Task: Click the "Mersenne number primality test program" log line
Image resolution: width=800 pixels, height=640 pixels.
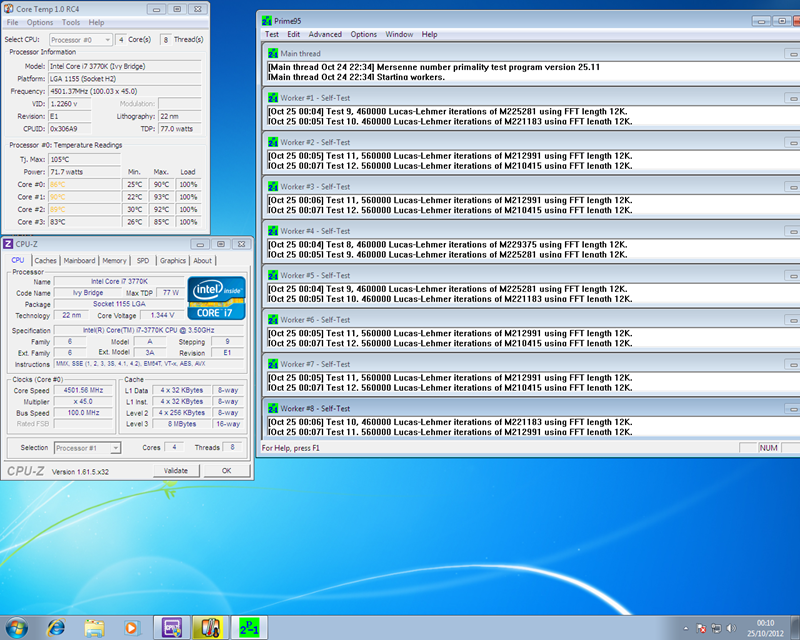Action: click(x=434, y=67)
